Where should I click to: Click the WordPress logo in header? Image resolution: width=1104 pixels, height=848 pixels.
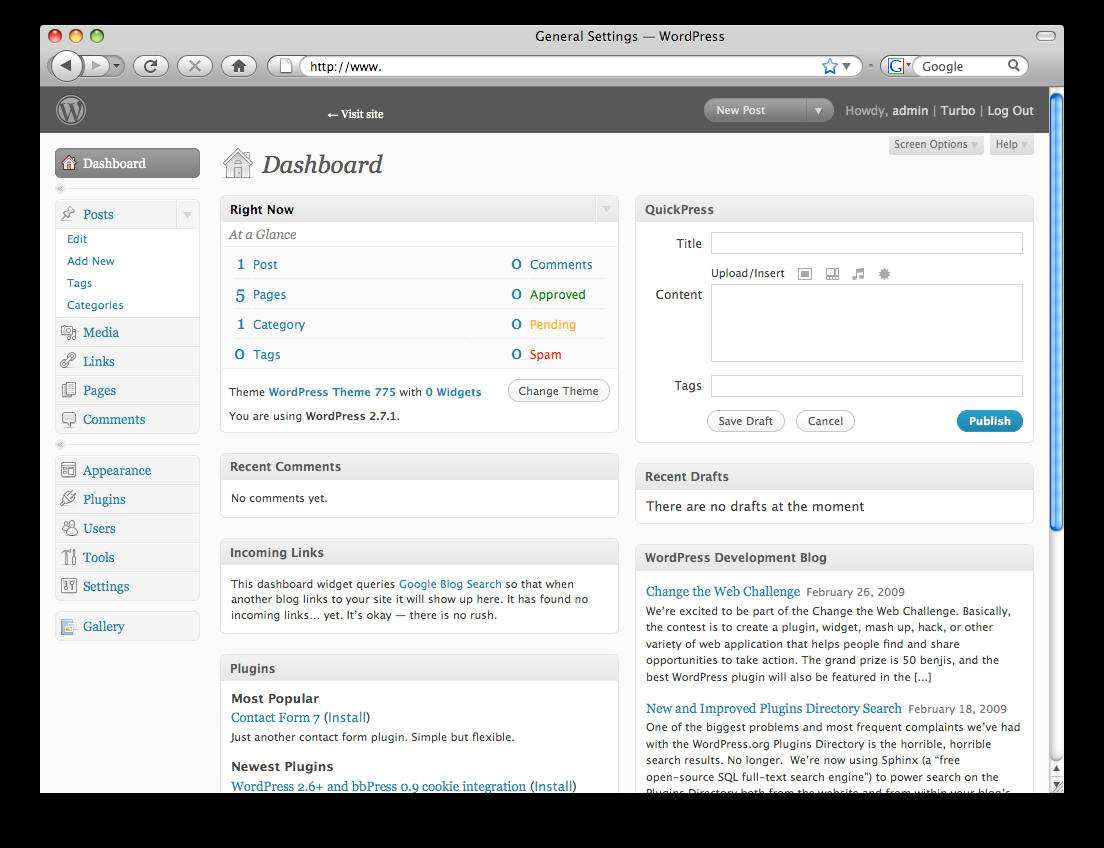[70, 111]
